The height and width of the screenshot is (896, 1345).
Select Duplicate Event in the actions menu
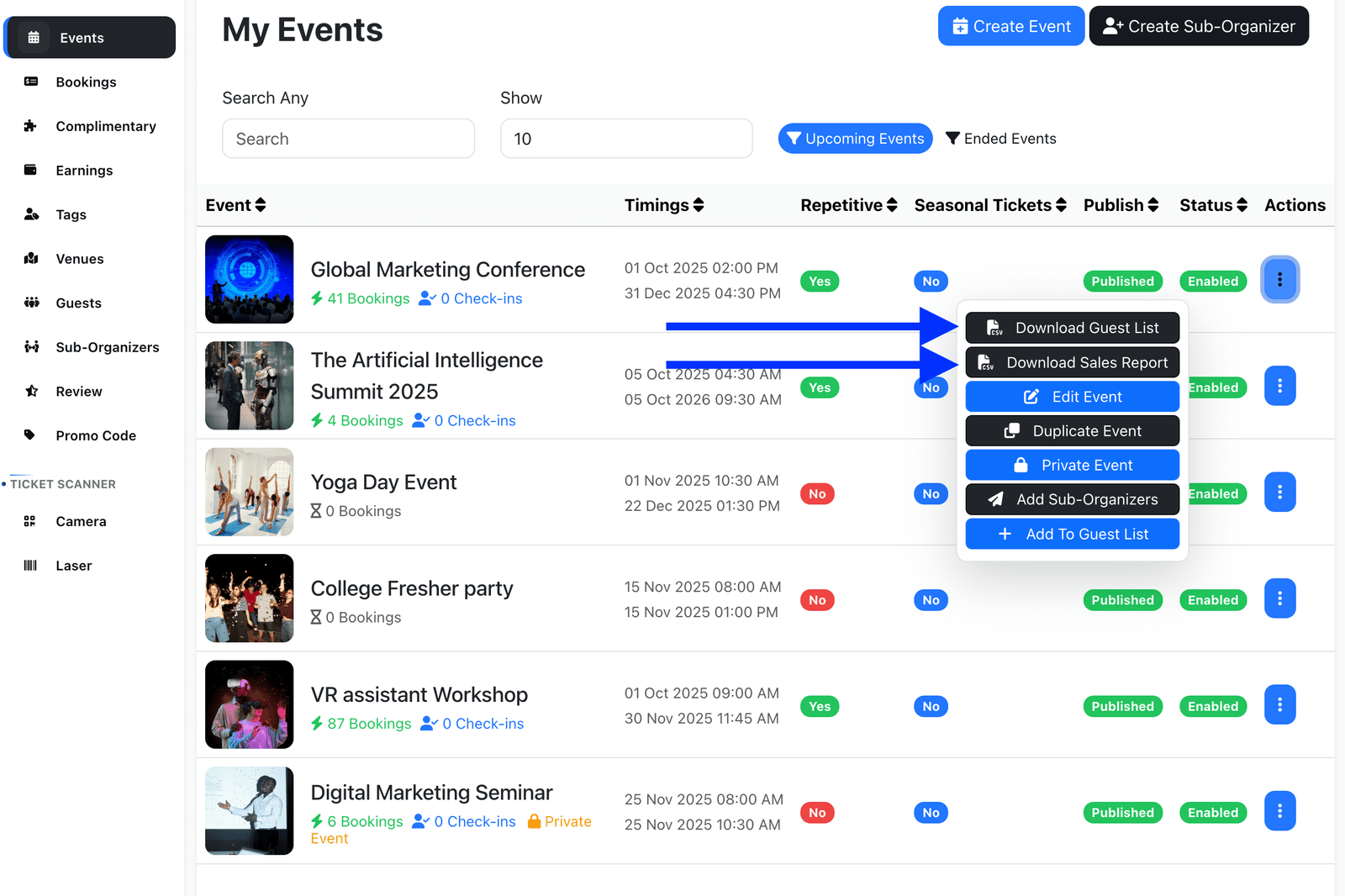pos(1072,431)
